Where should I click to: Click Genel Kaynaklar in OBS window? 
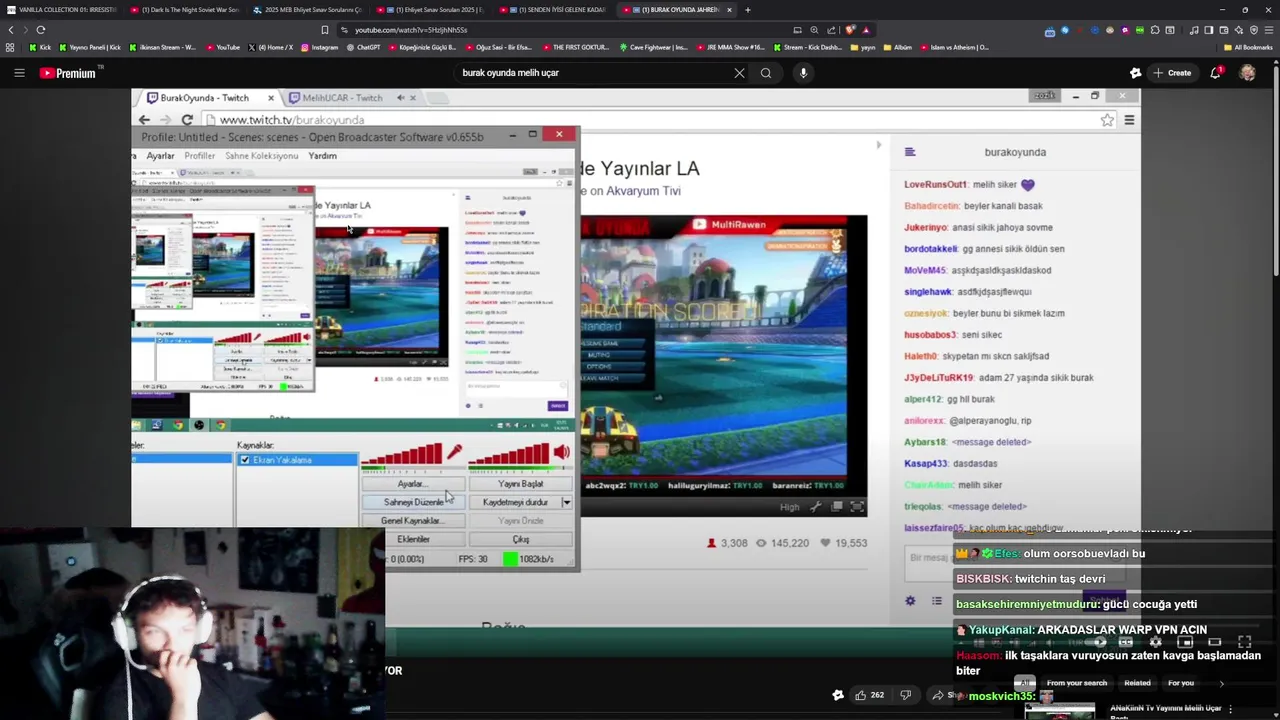413,521
